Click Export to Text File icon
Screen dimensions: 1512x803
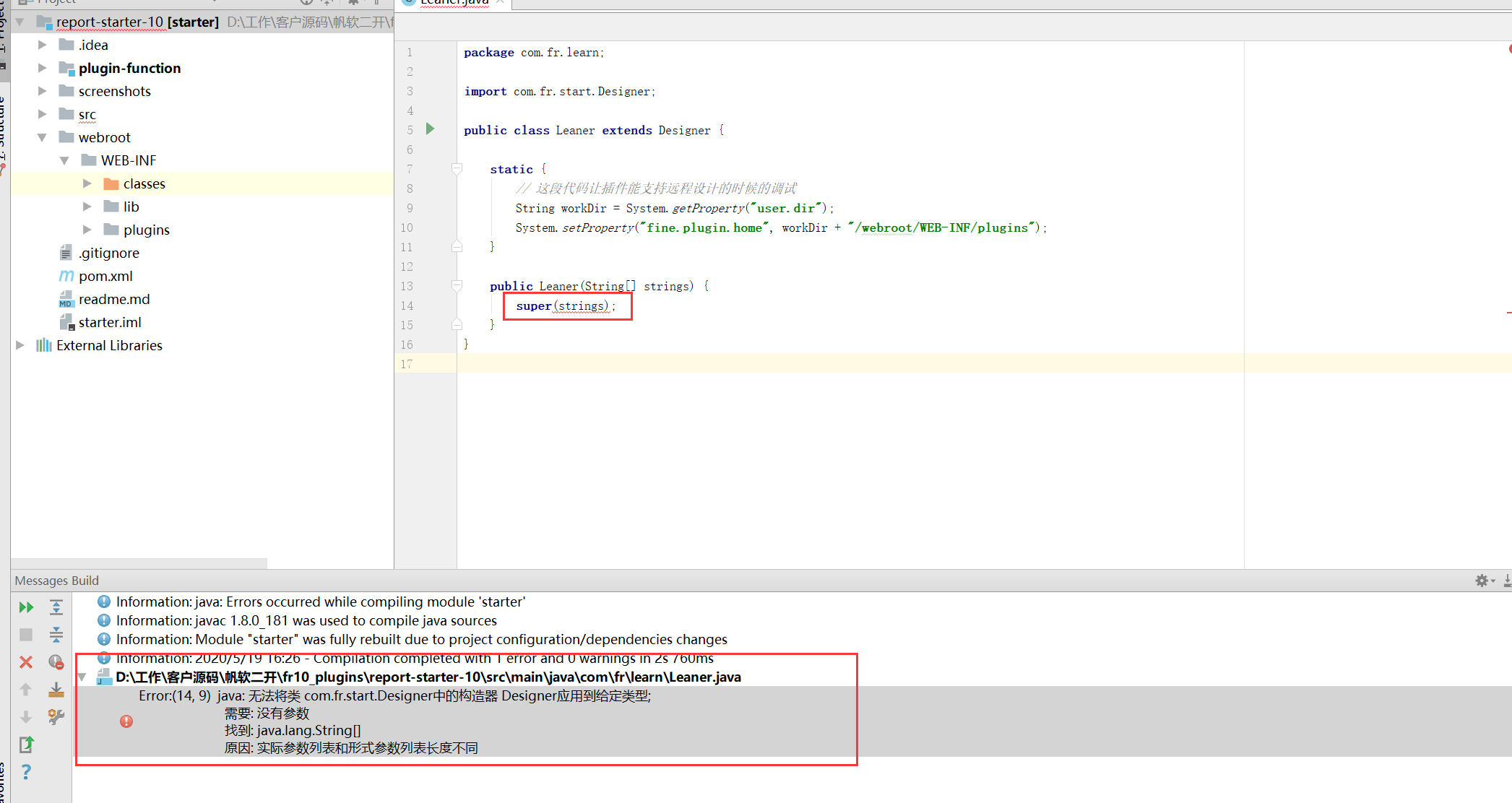coord(26,745)
